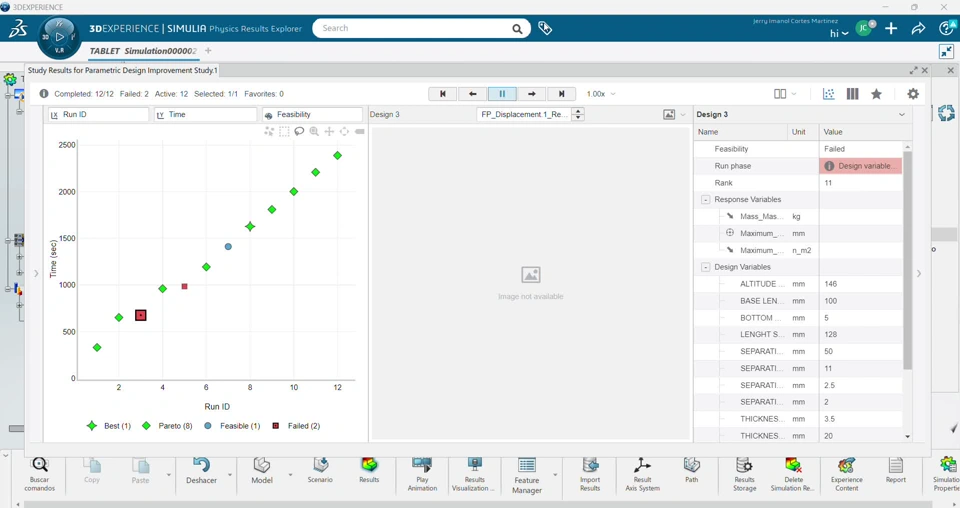Image resolution: width=960 pixels, height=508 pixels.
Task: Open the scatter plot view icon
Action: pyautogui.click(x=828, y=94)
